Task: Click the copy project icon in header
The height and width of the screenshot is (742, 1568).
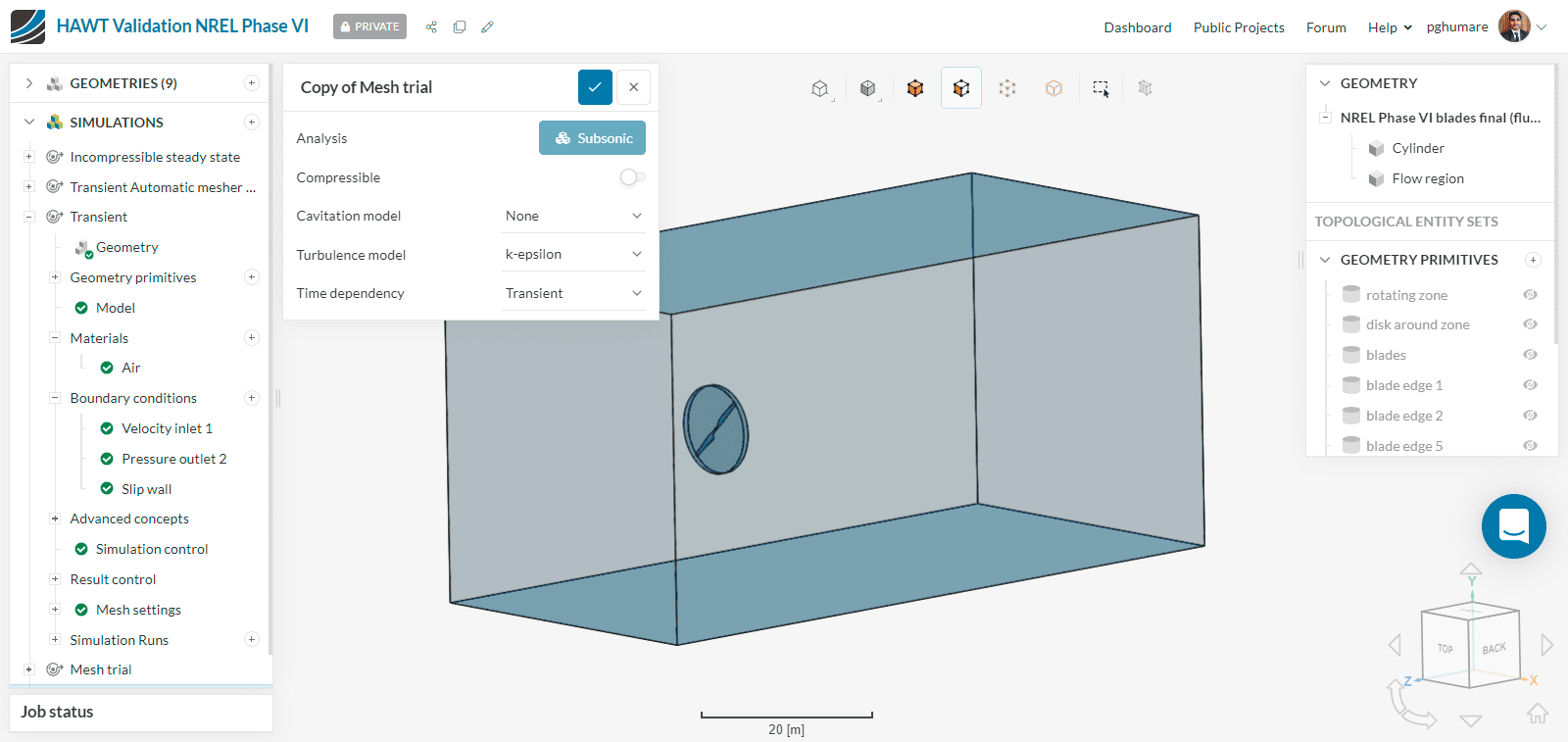Action: point(459,27)
